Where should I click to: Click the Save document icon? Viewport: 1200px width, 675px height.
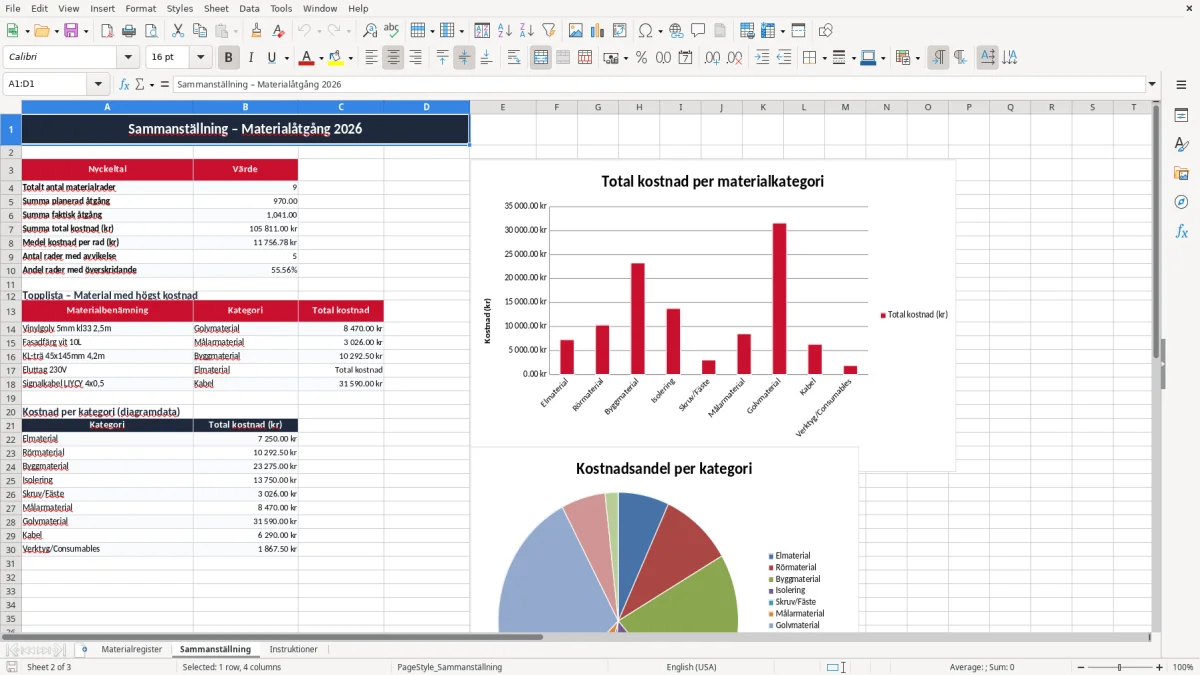click(x=70, y=31)
